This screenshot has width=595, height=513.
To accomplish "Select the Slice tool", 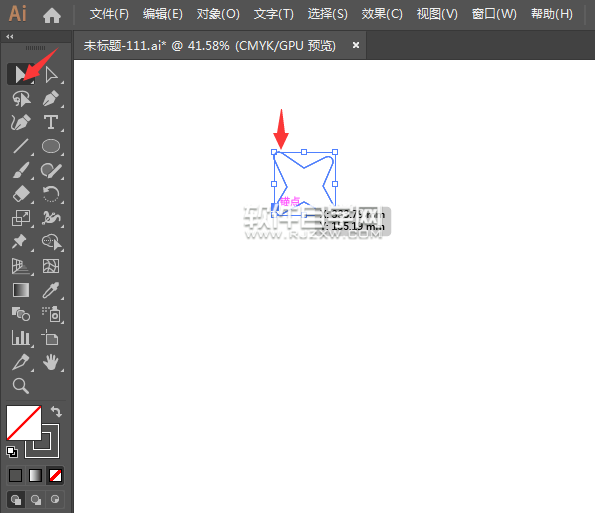I will (x=21, y=362).
